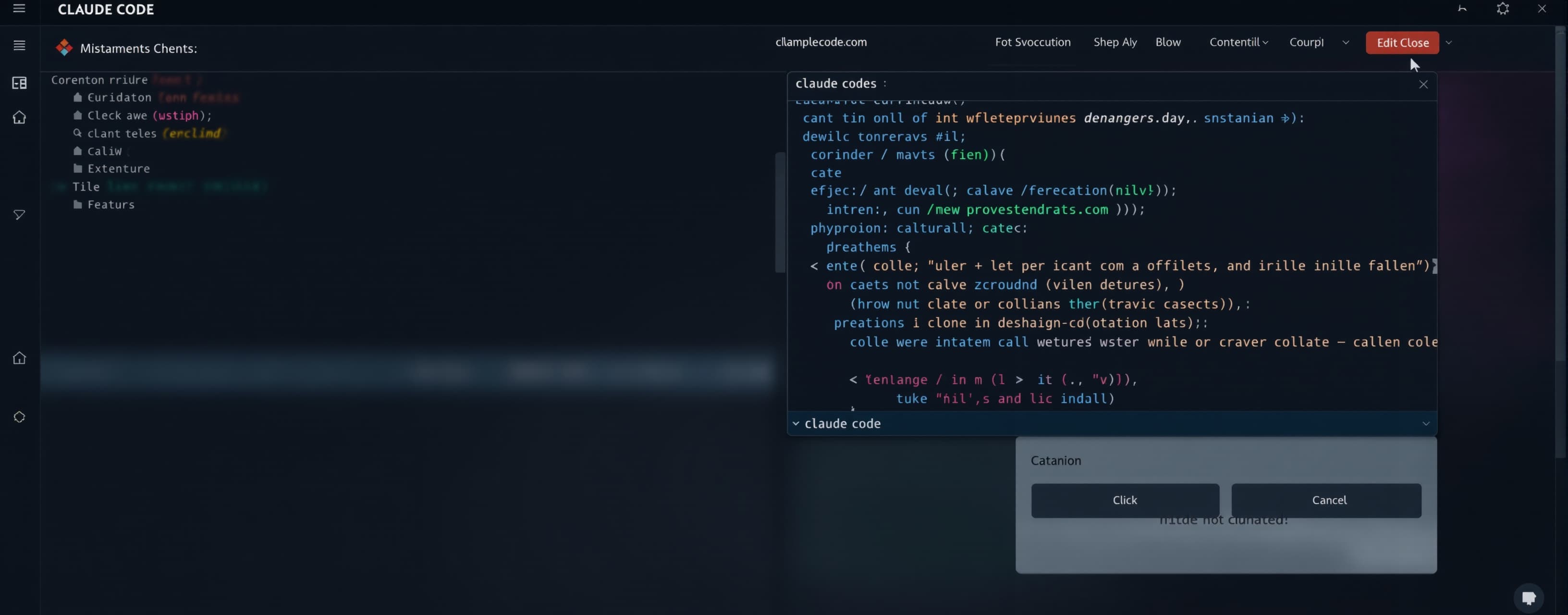The height and width of the screenshot is (615, 1568).
Task: Click the code line containing provestendrats.com
Action: click(x=985, y=209)
